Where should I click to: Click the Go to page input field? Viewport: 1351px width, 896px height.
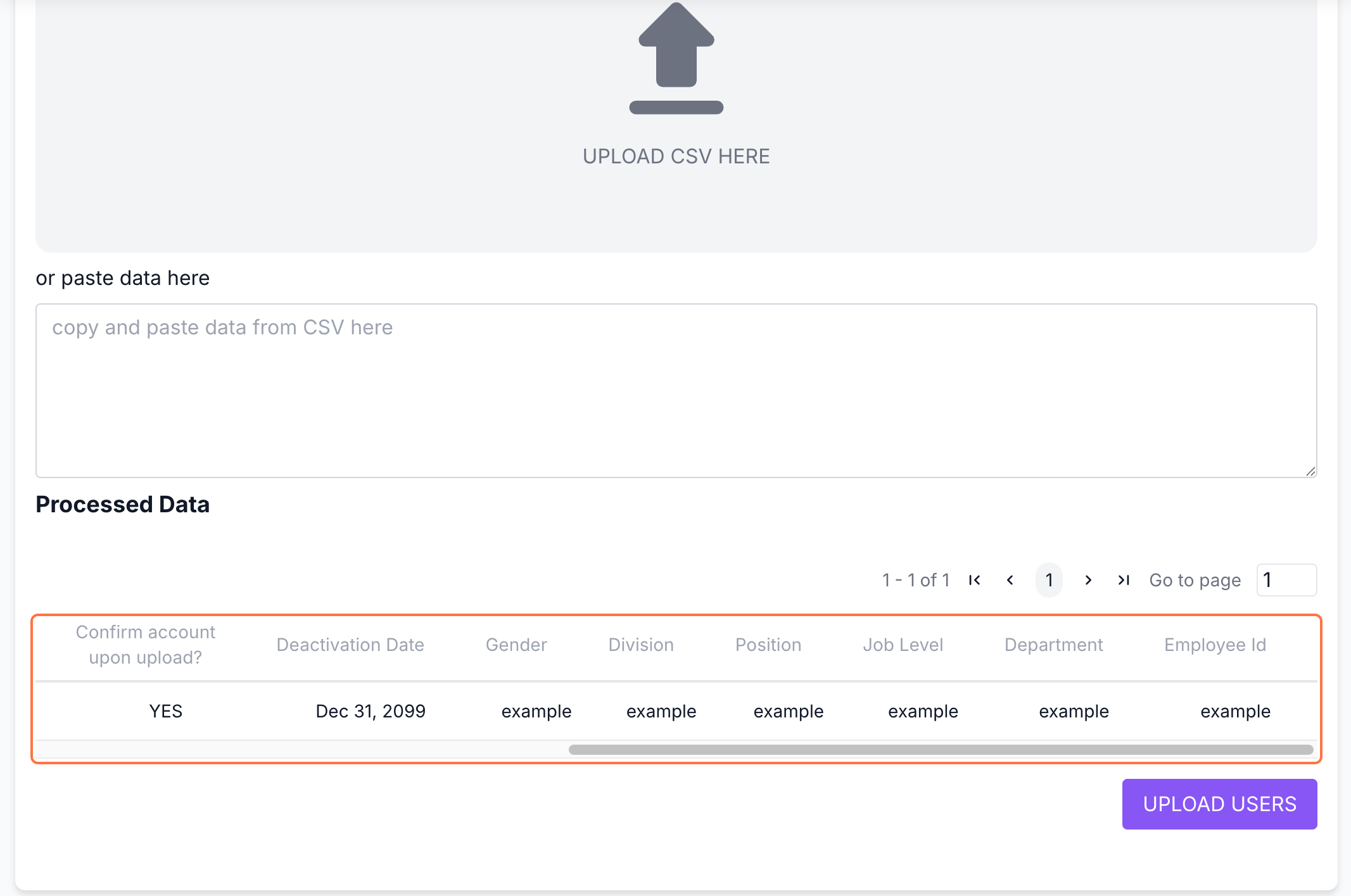(1286, 580)
